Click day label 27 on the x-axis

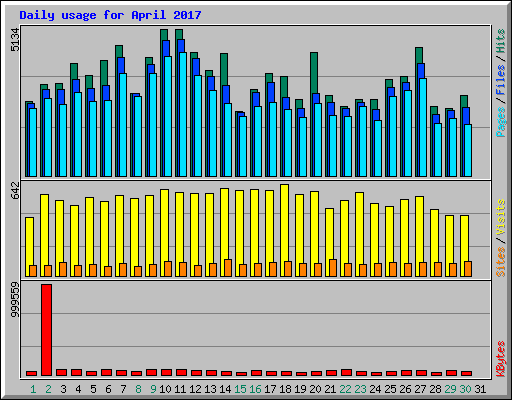click(x=420, y=389)
